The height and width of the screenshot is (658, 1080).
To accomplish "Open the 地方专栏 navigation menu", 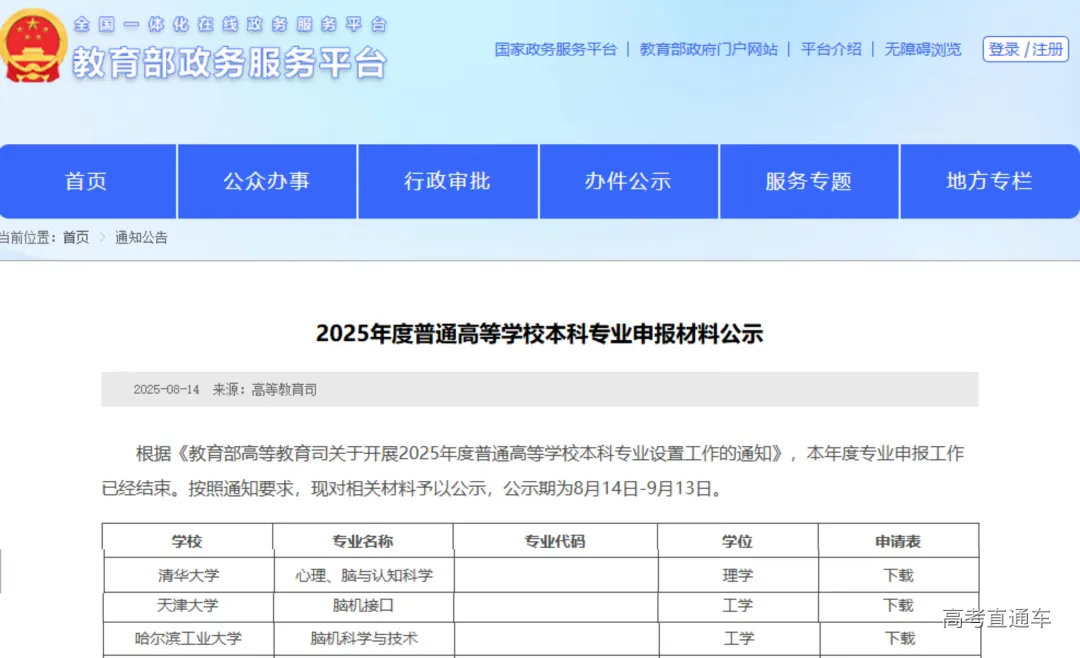I will tap(990, 181).
